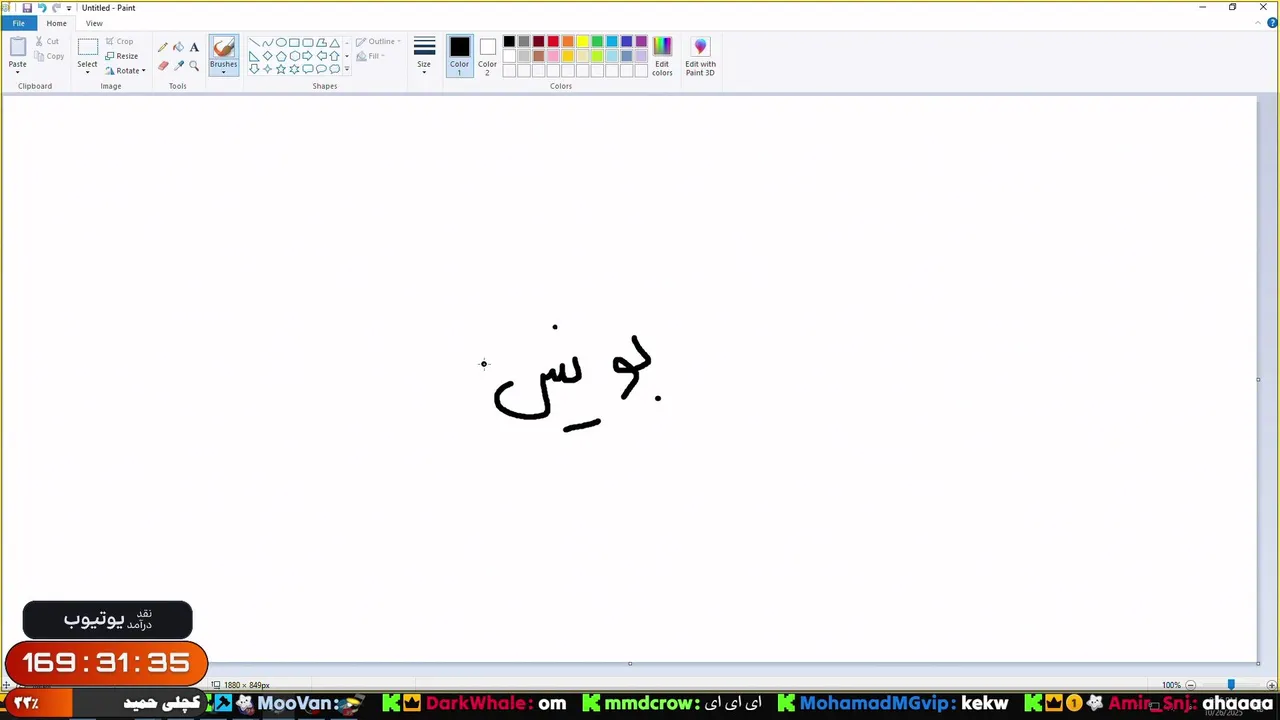1280x720 pixels.
Task: Open the Paste dropdown arrow
Action: pos(17,72)
